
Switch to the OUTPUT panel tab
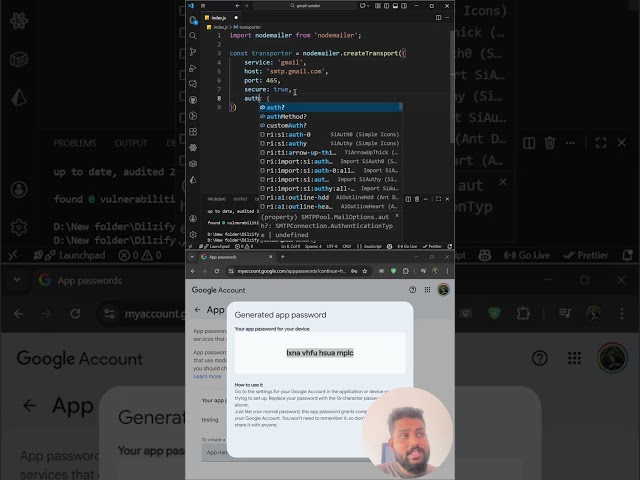coord(240,199)
